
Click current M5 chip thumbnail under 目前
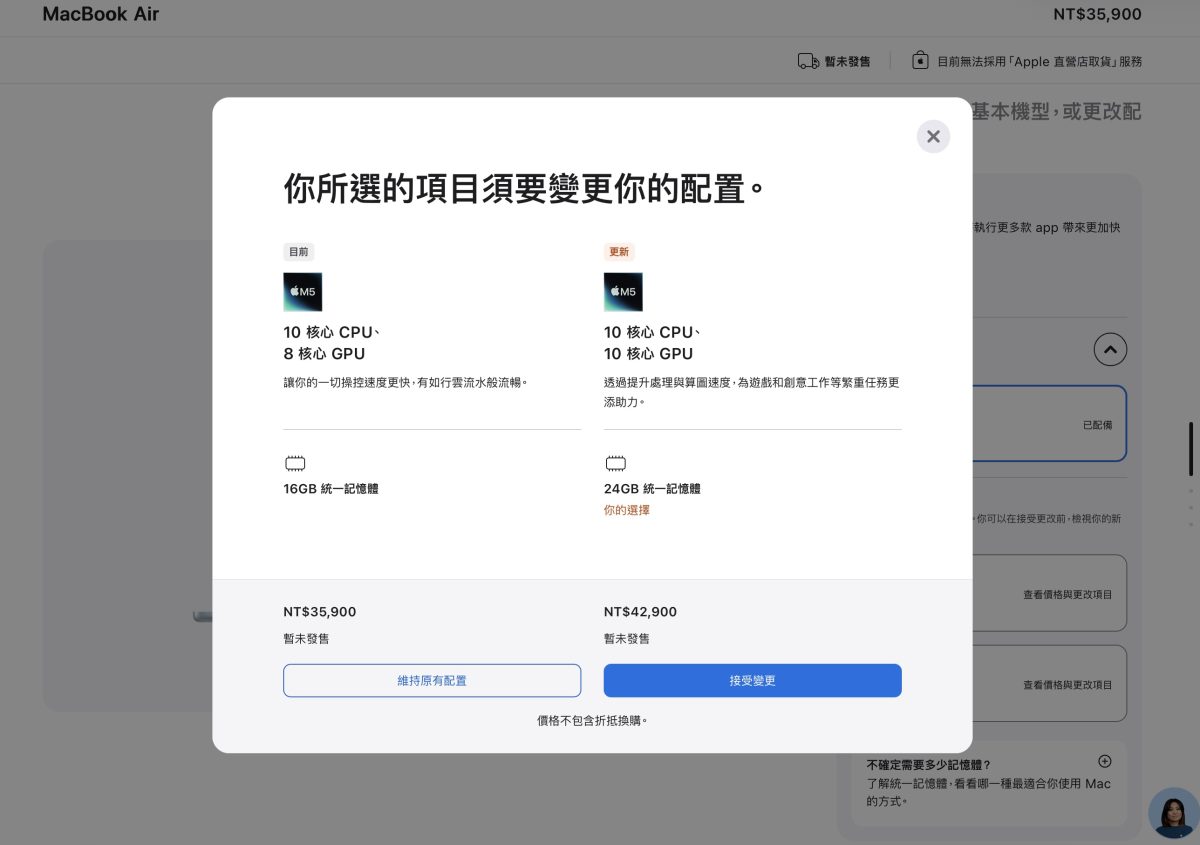pos(303,292)
